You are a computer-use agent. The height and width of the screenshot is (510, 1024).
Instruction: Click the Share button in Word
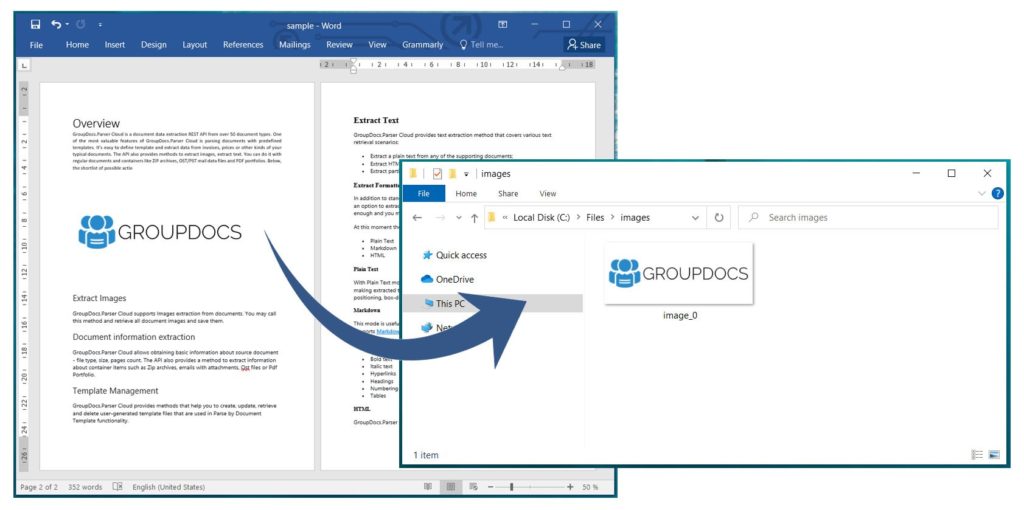(584, 45)
